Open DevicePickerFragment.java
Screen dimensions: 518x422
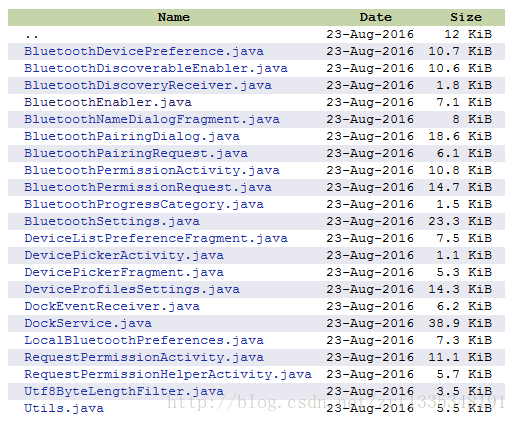tap(124, 272)
